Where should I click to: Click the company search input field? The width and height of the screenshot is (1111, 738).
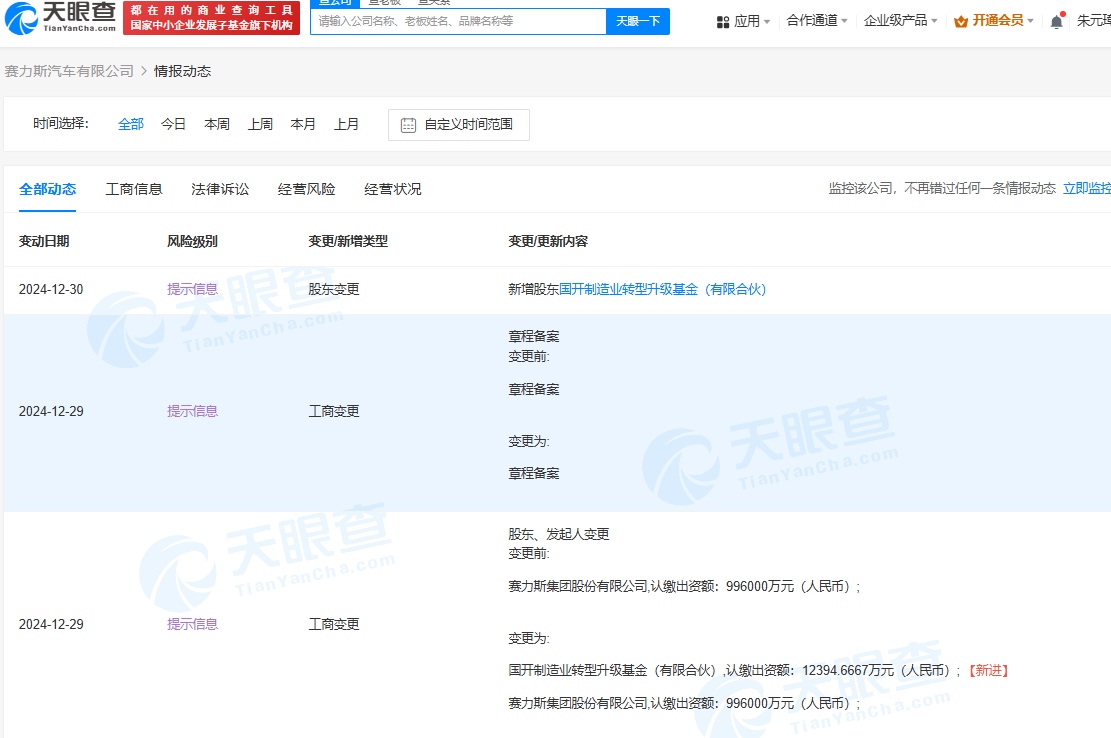455,21
